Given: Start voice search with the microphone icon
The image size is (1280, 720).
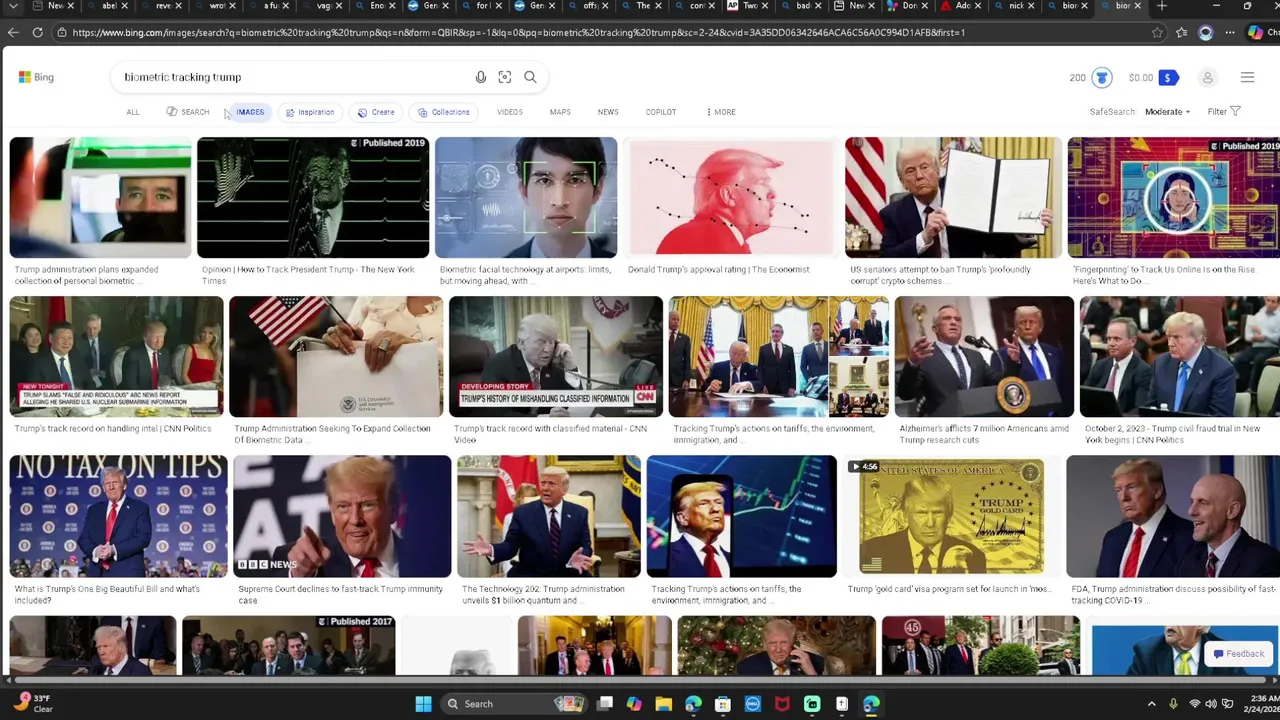Looking at the screenshot, I should [x=481, y=77].
